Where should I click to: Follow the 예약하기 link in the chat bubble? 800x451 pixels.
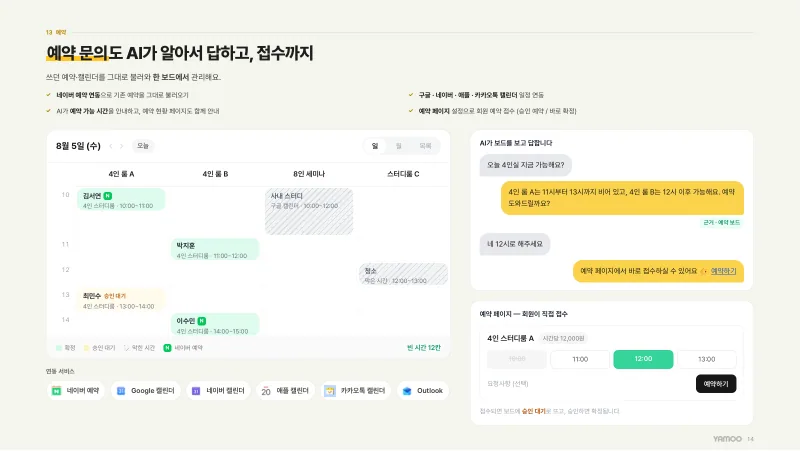[723, 271]
